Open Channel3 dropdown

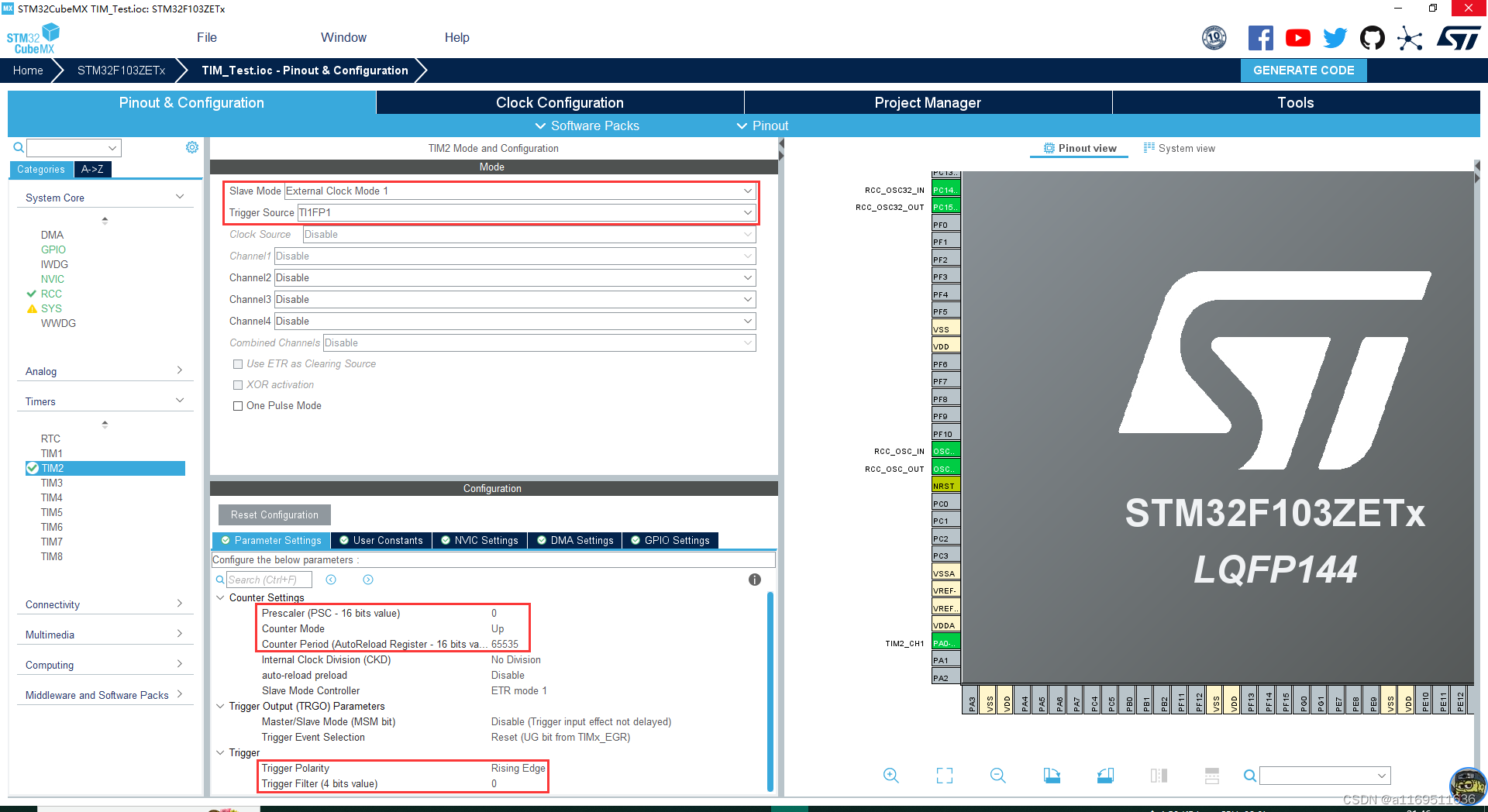515,299
